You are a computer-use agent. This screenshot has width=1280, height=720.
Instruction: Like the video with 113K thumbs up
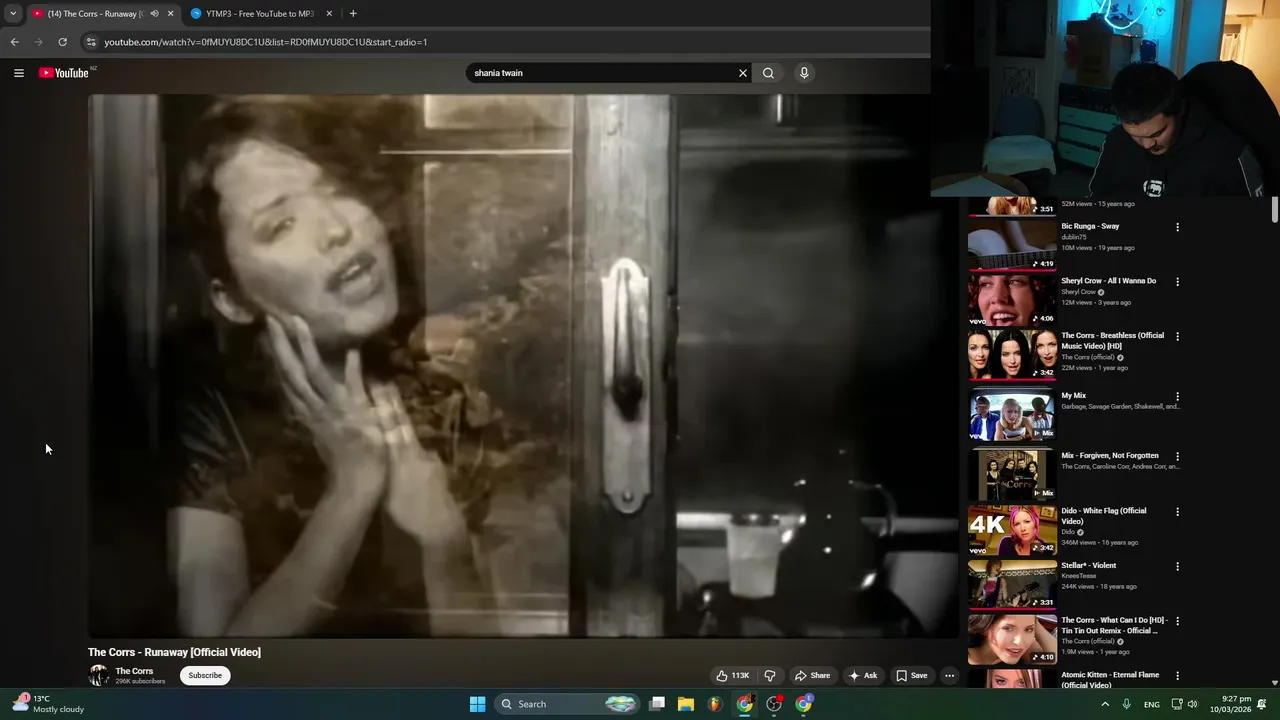coord(733,675)
